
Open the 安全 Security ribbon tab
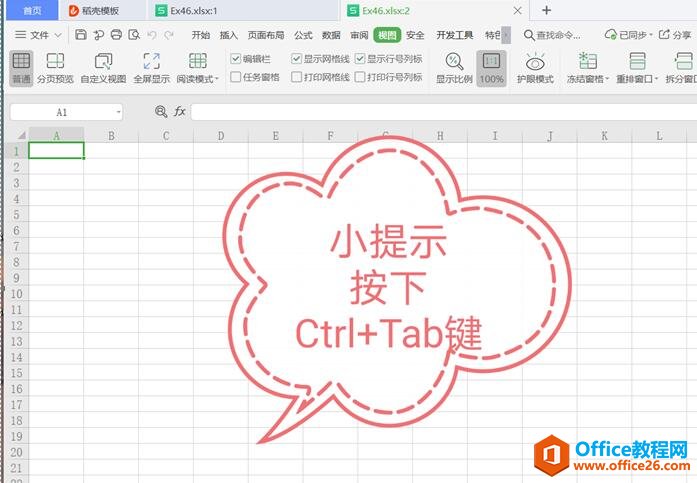(415, 35)
